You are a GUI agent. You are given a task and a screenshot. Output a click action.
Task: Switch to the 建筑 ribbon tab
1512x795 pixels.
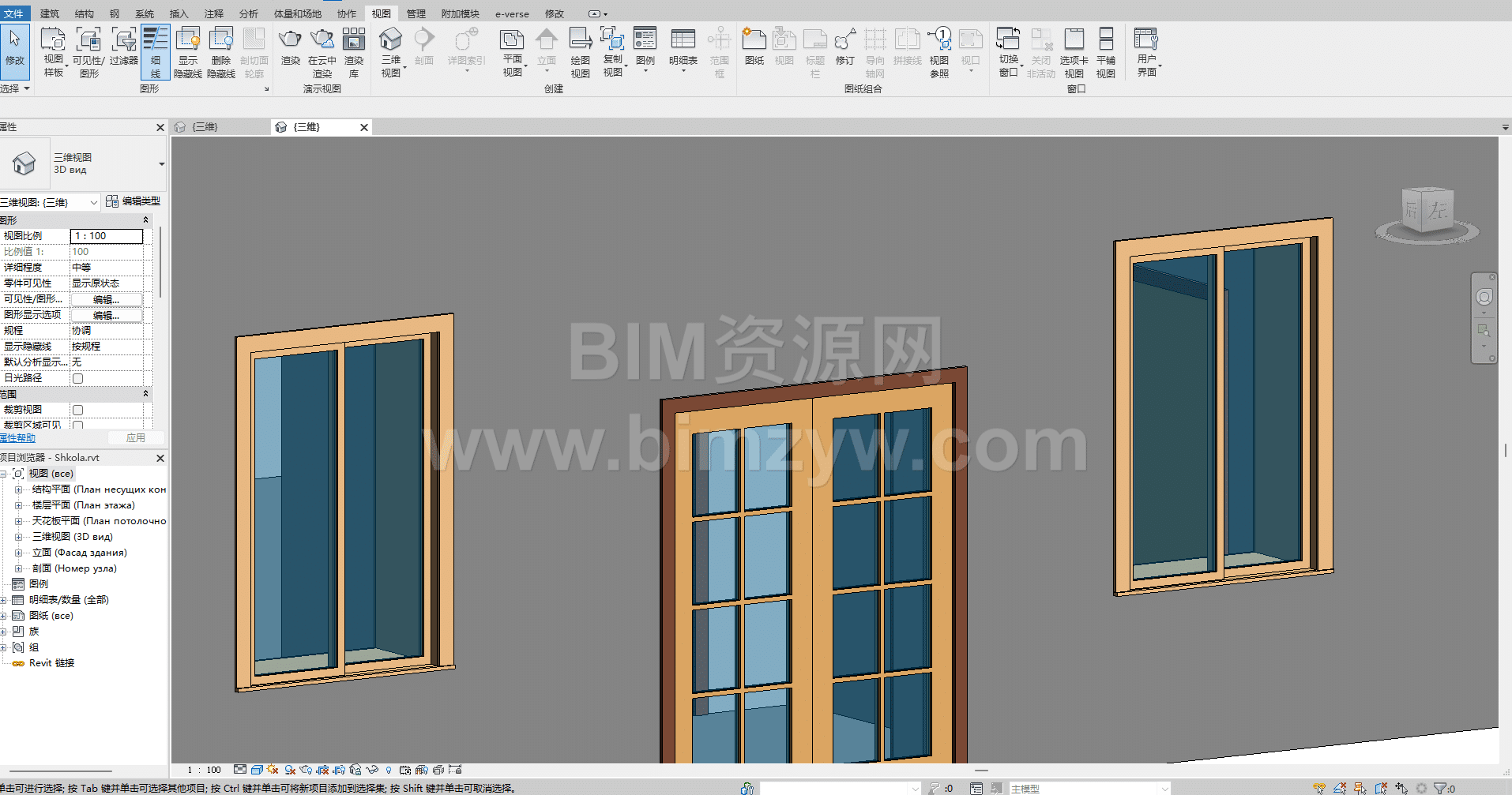pyautogui.click(x=50, y=13)
